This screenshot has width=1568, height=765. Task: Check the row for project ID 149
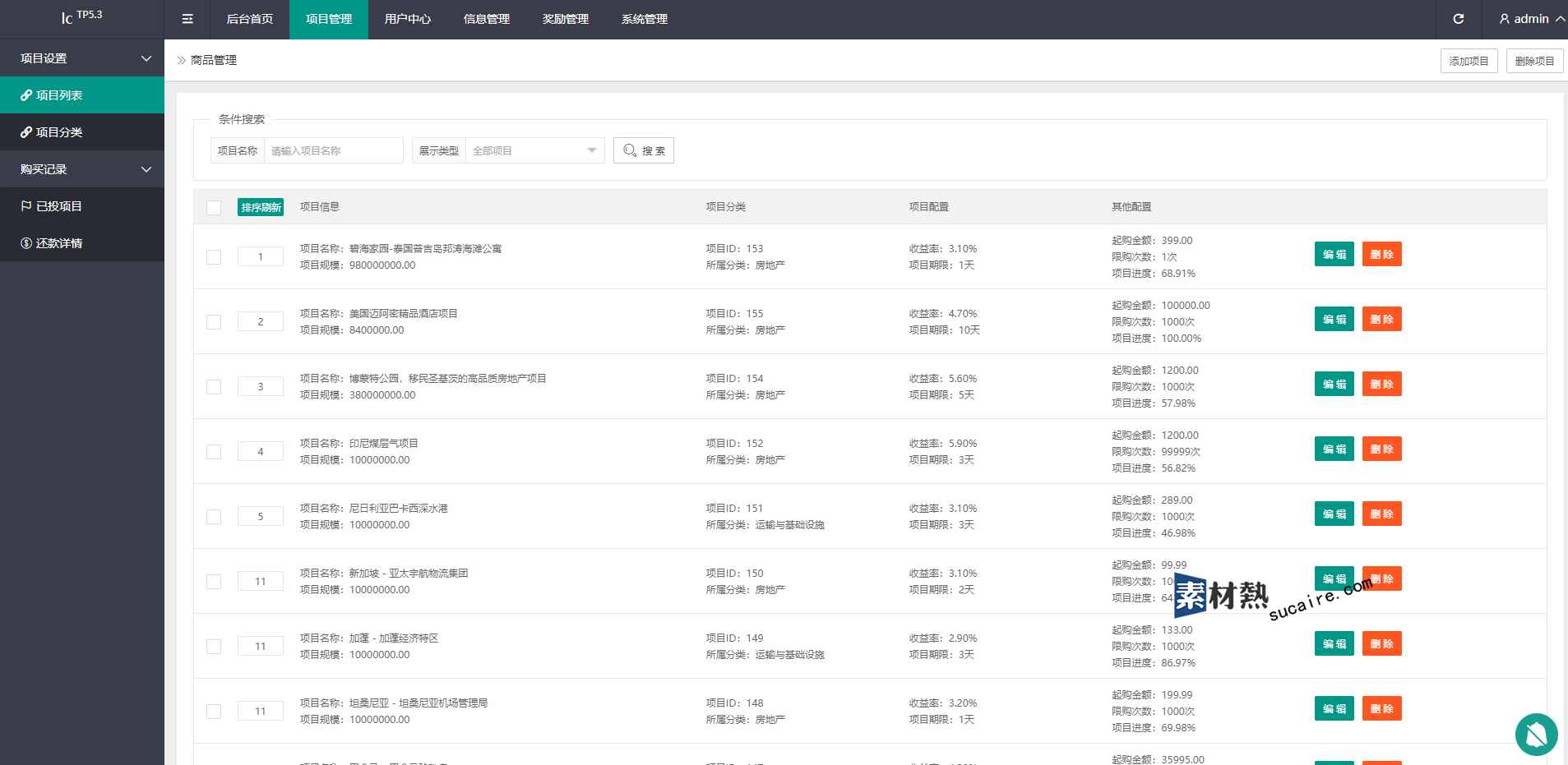click(214, 647)
